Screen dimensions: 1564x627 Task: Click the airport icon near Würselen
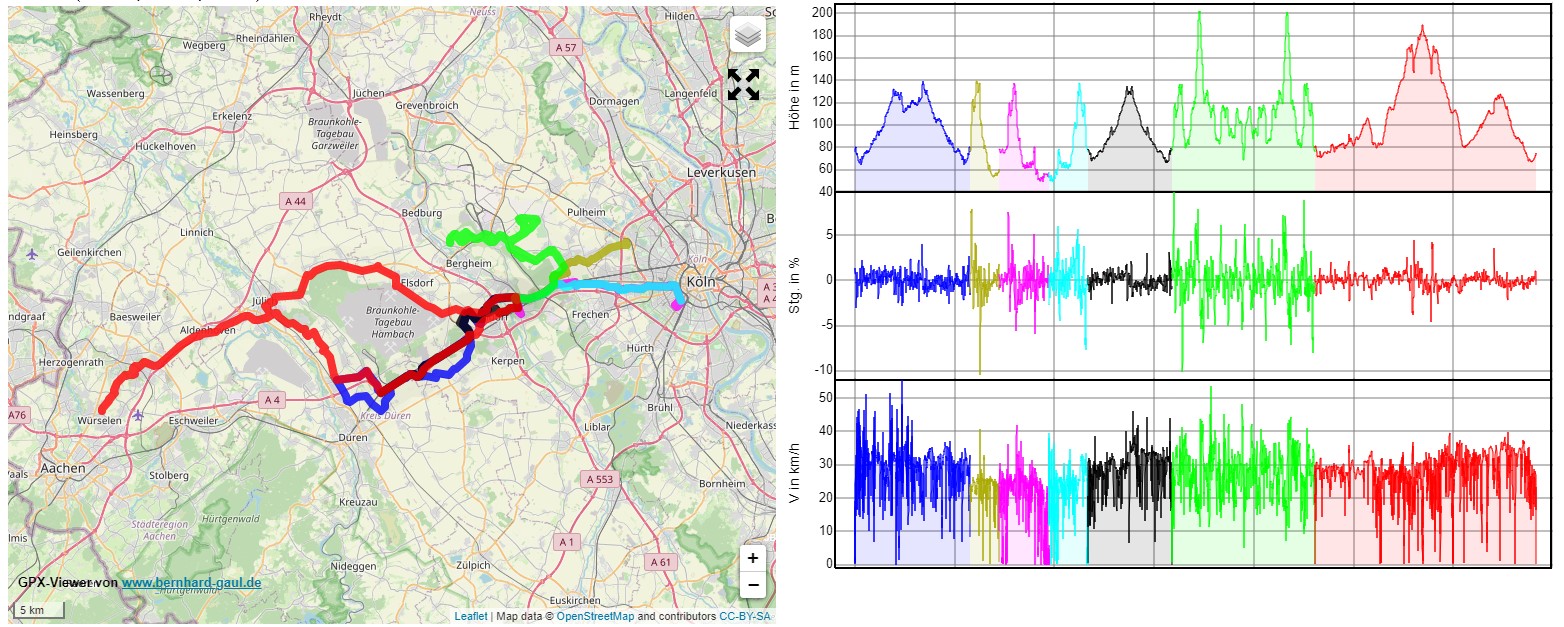click(x=137, y=415)
